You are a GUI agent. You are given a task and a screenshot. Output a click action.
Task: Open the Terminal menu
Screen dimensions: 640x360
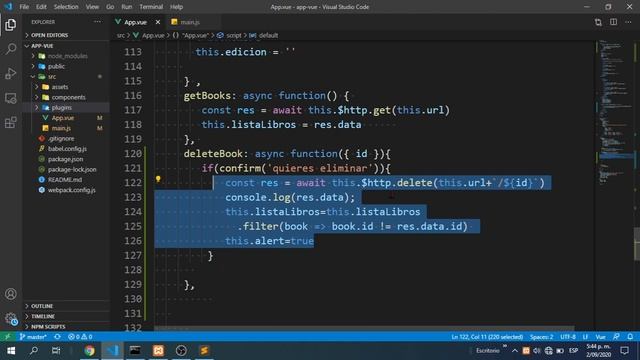151,7
